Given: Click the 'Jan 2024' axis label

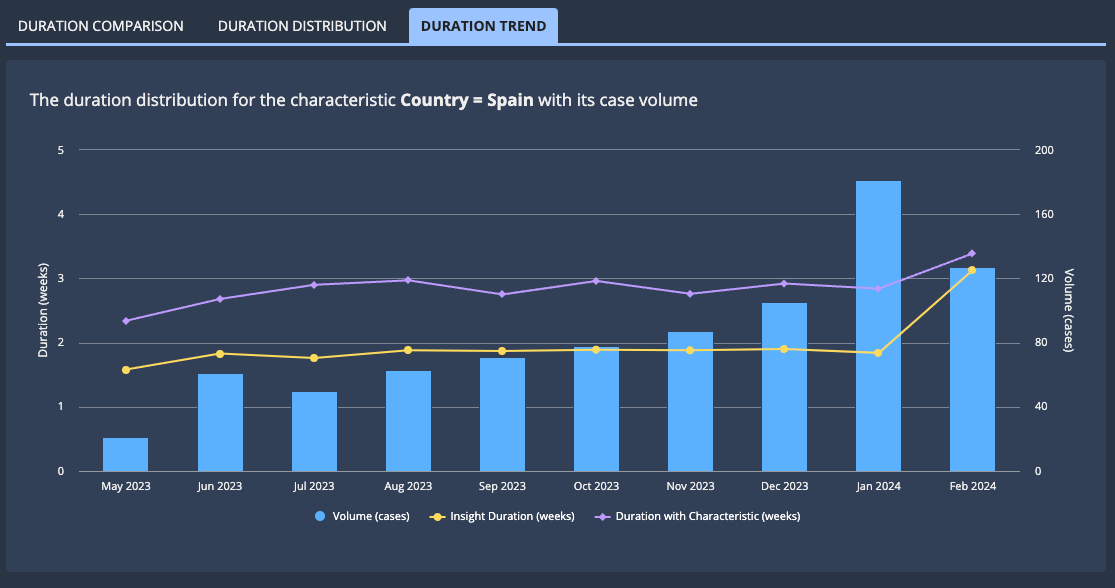Looking at the screenshot, I should click(x=878, y=486).
